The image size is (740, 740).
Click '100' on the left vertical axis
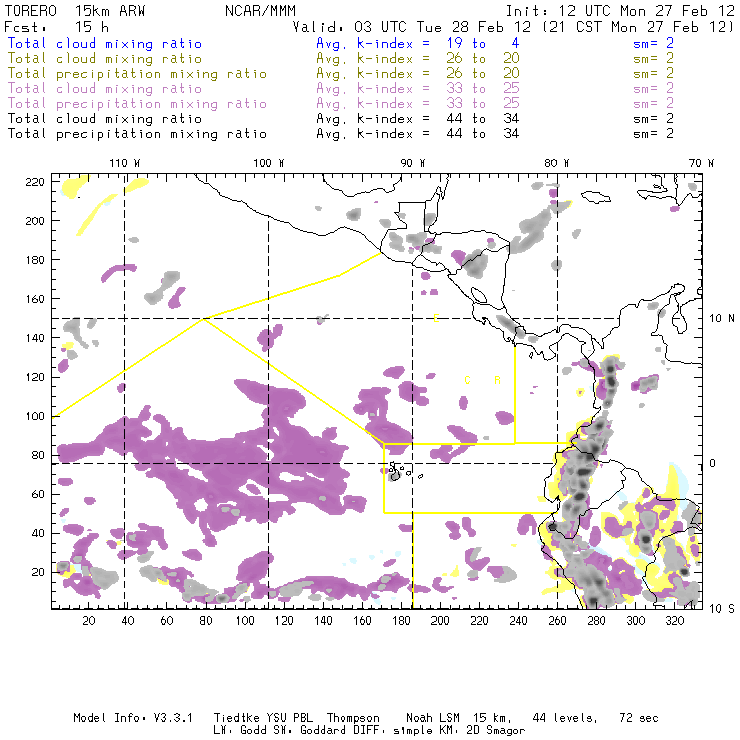34,416
